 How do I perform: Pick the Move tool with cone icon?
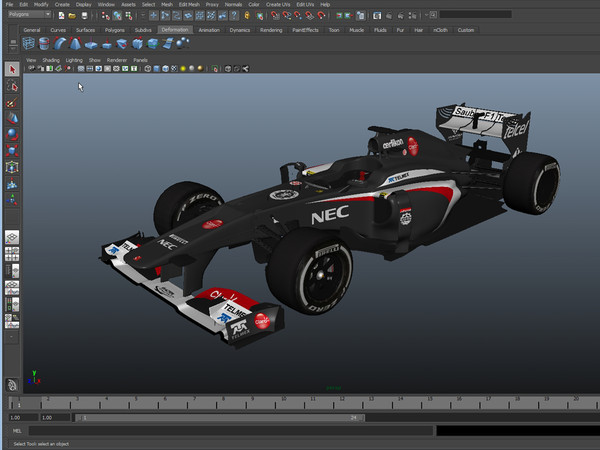(x=12, y=119)
